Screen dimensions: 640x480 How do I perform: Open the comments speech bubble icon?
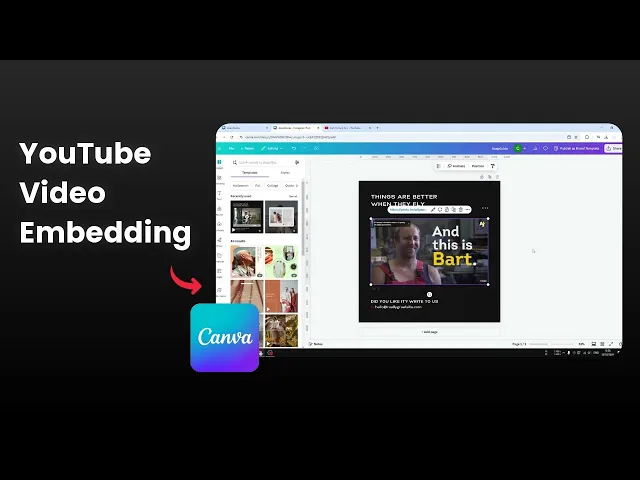pos(545,149)
